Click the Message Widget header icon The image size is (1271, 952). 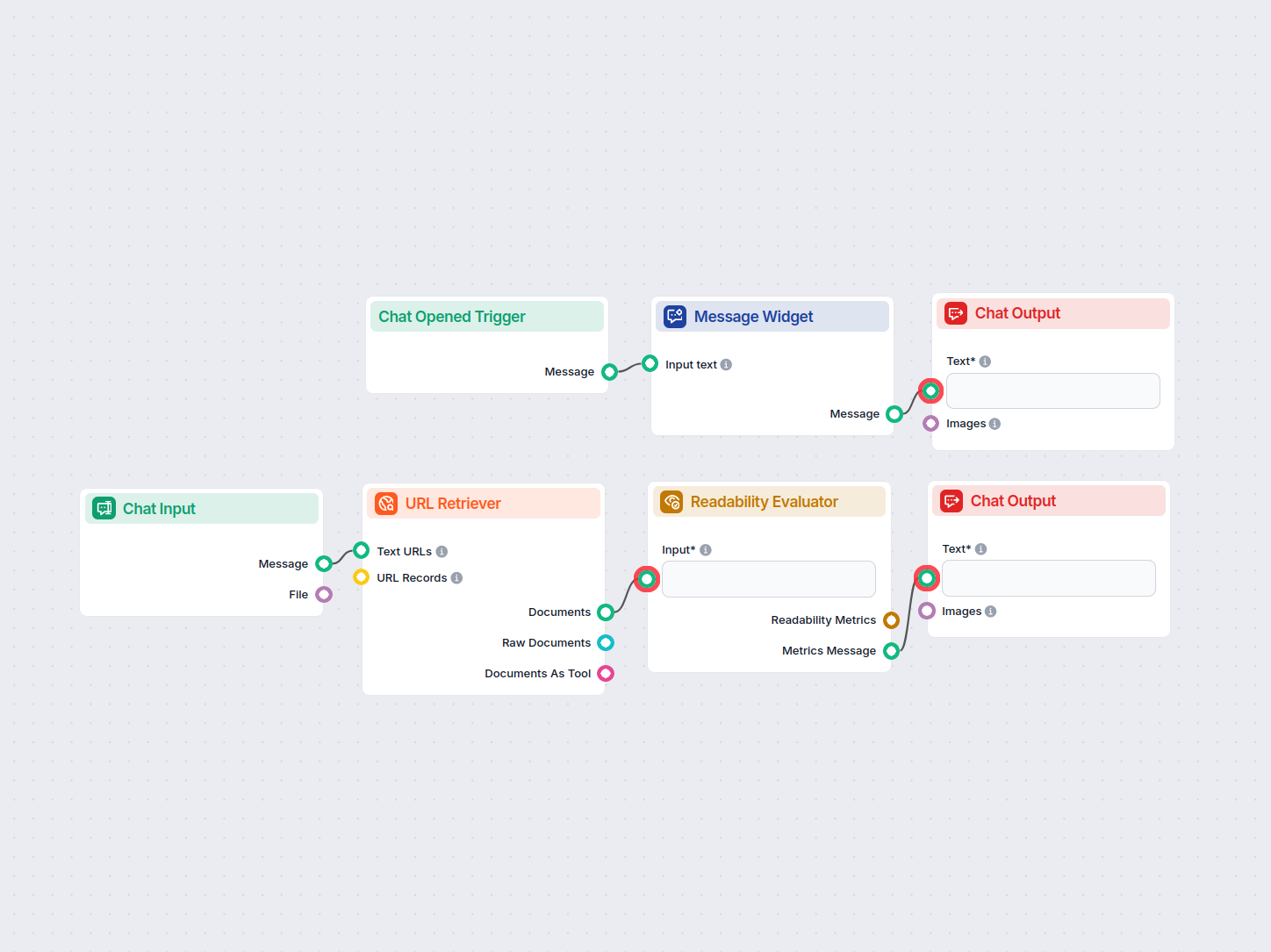[674, 316]
